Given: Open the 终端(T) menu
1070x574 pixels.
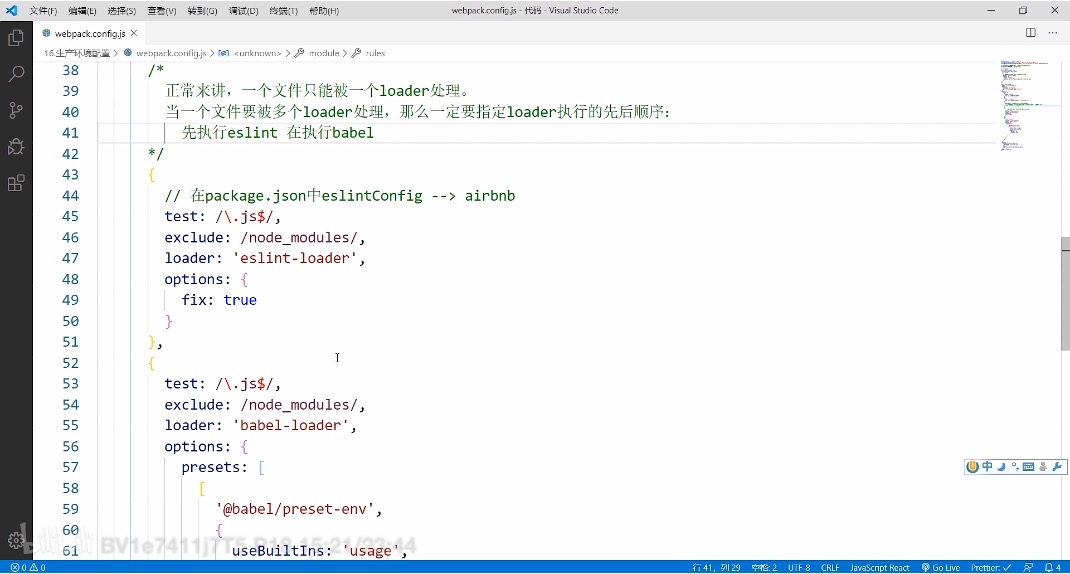Looking at the screenshot, I should coord(283,11).
